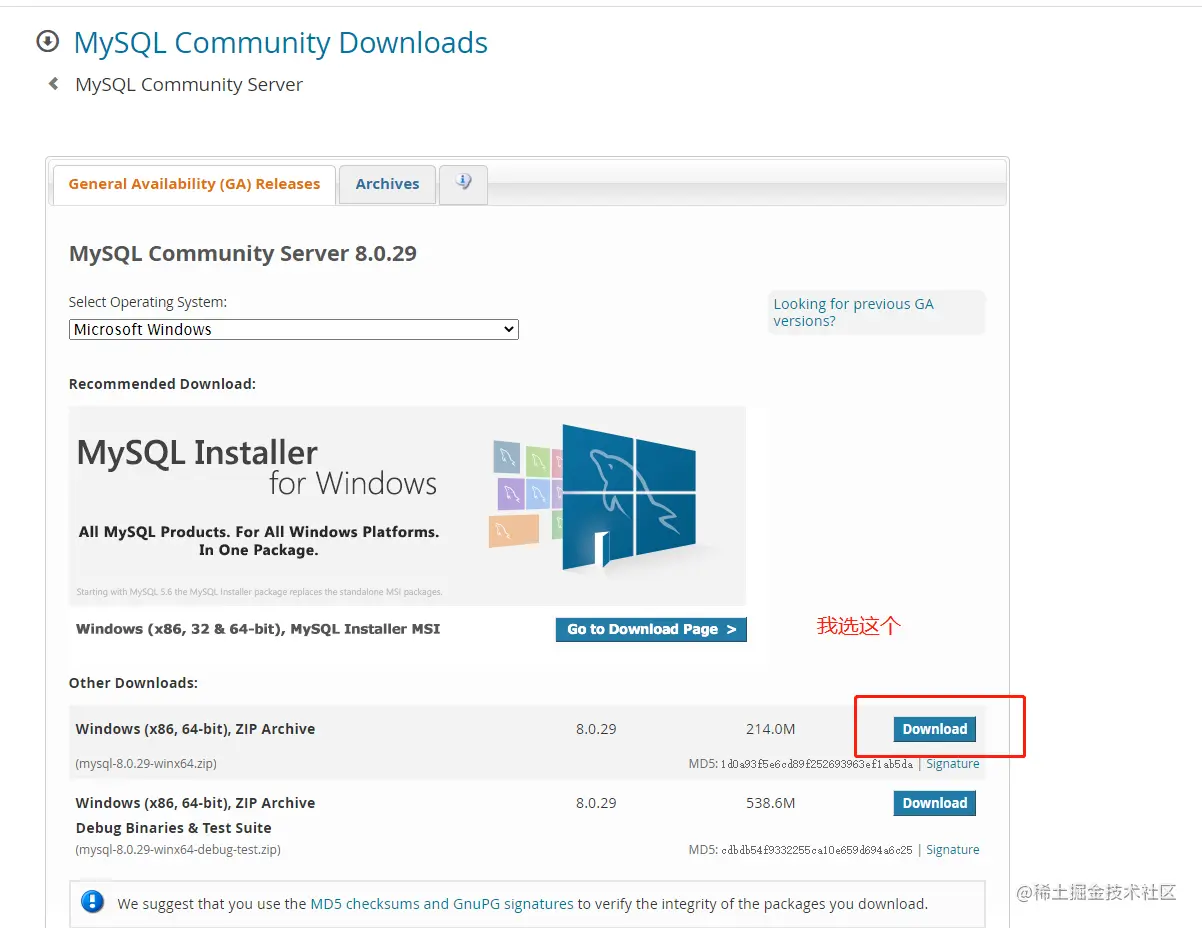Image resolution: width=1202 pixels, height=928 pixels.
Task: Download the 214.0M ZIP Archive
Action: (x=935, y=729)
